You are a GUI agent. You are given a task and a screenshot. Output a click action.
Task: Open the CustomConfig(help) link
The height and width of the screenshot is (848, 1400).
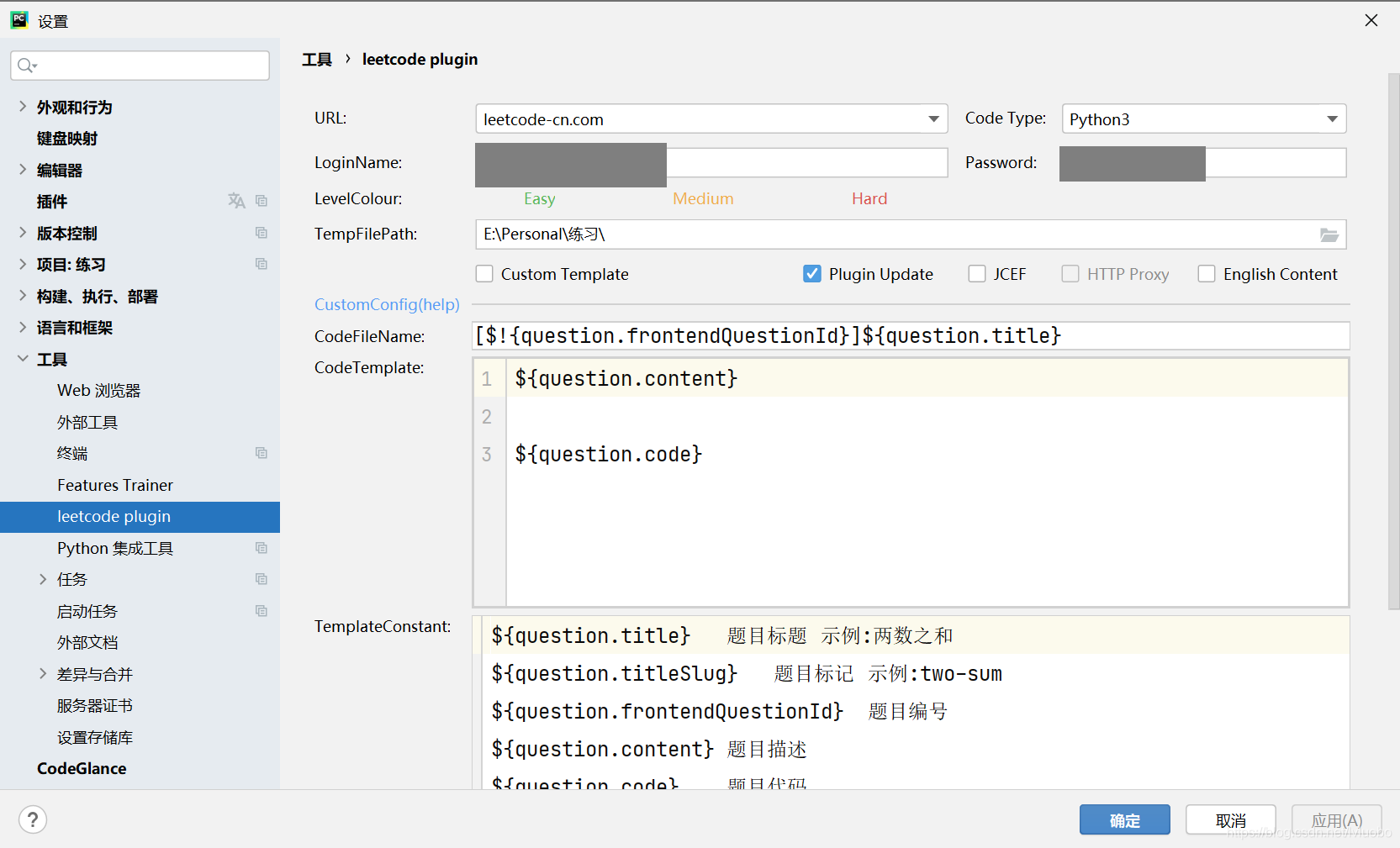[x=387, y=304]
